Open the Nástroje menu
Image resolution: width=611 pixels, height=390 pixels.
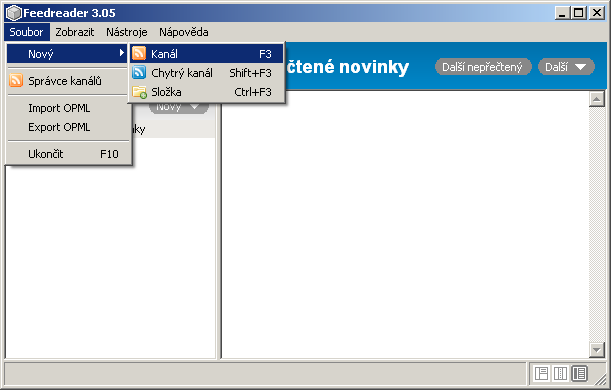pos(127,32)
